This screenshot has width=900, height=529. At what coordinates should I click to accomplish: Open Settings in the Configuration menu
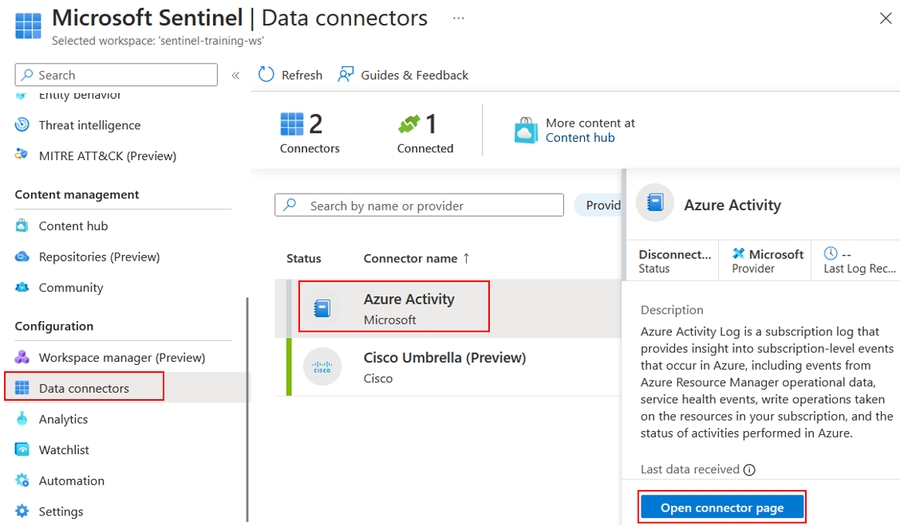click(61, 511)
